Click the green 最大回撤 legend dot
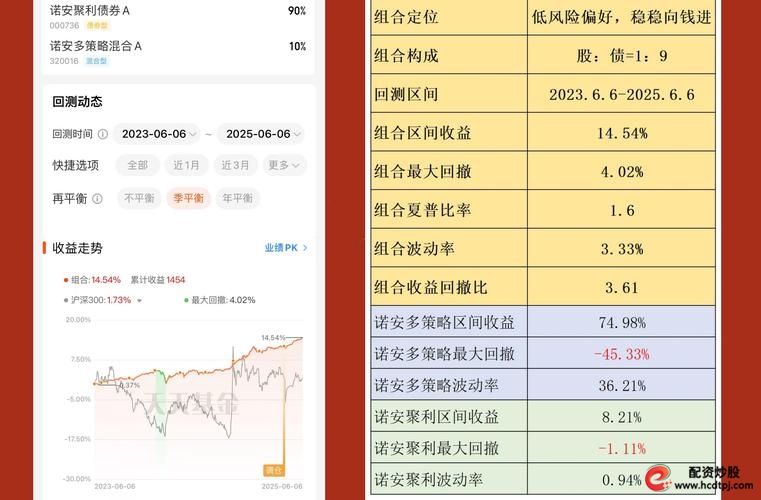Image resolution: width=761 pixels, height=500 pixels. click(x=186, y=300)
